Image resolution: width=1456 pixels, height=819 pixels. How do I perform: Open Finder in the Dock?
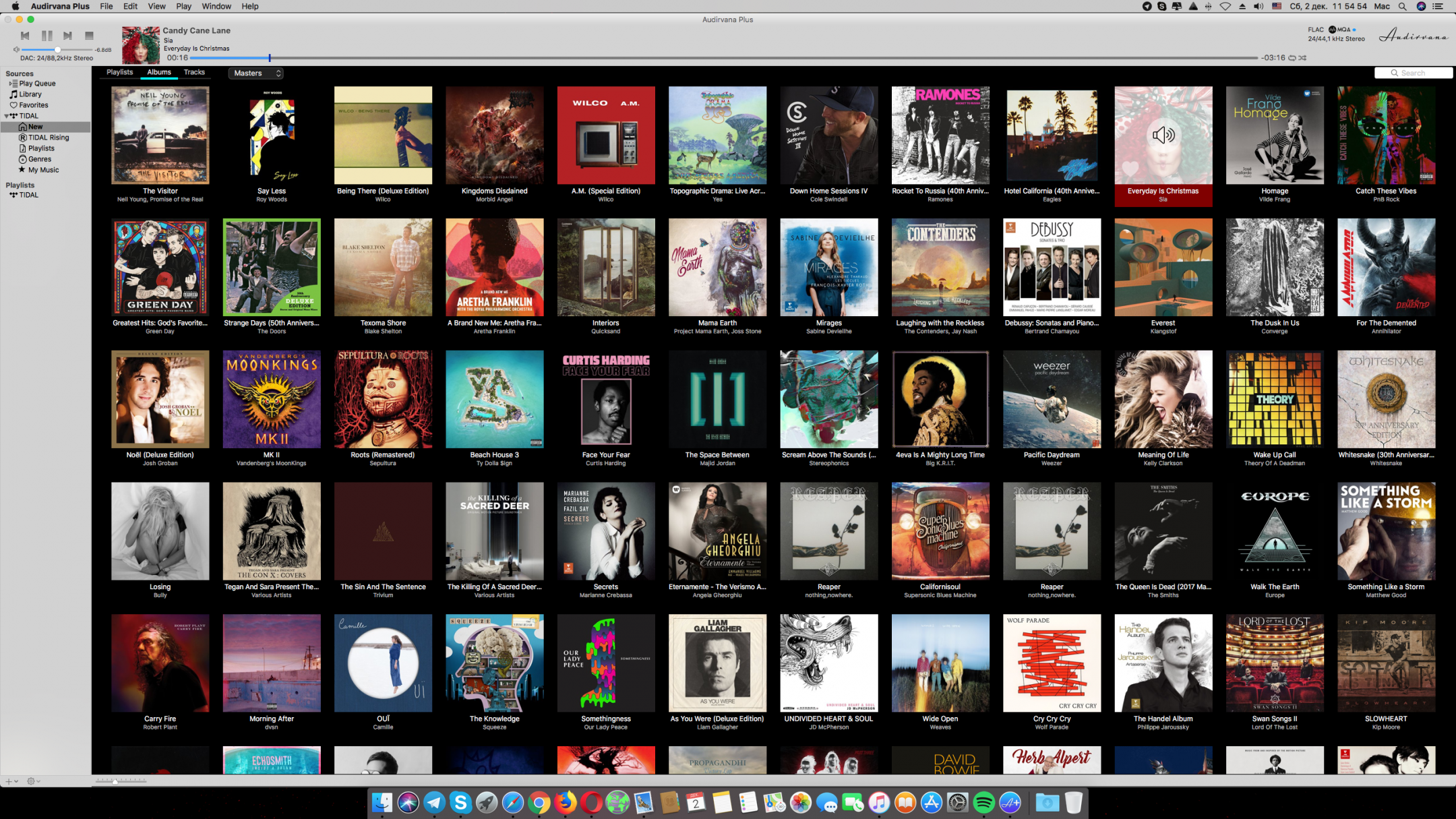[382, 802]
